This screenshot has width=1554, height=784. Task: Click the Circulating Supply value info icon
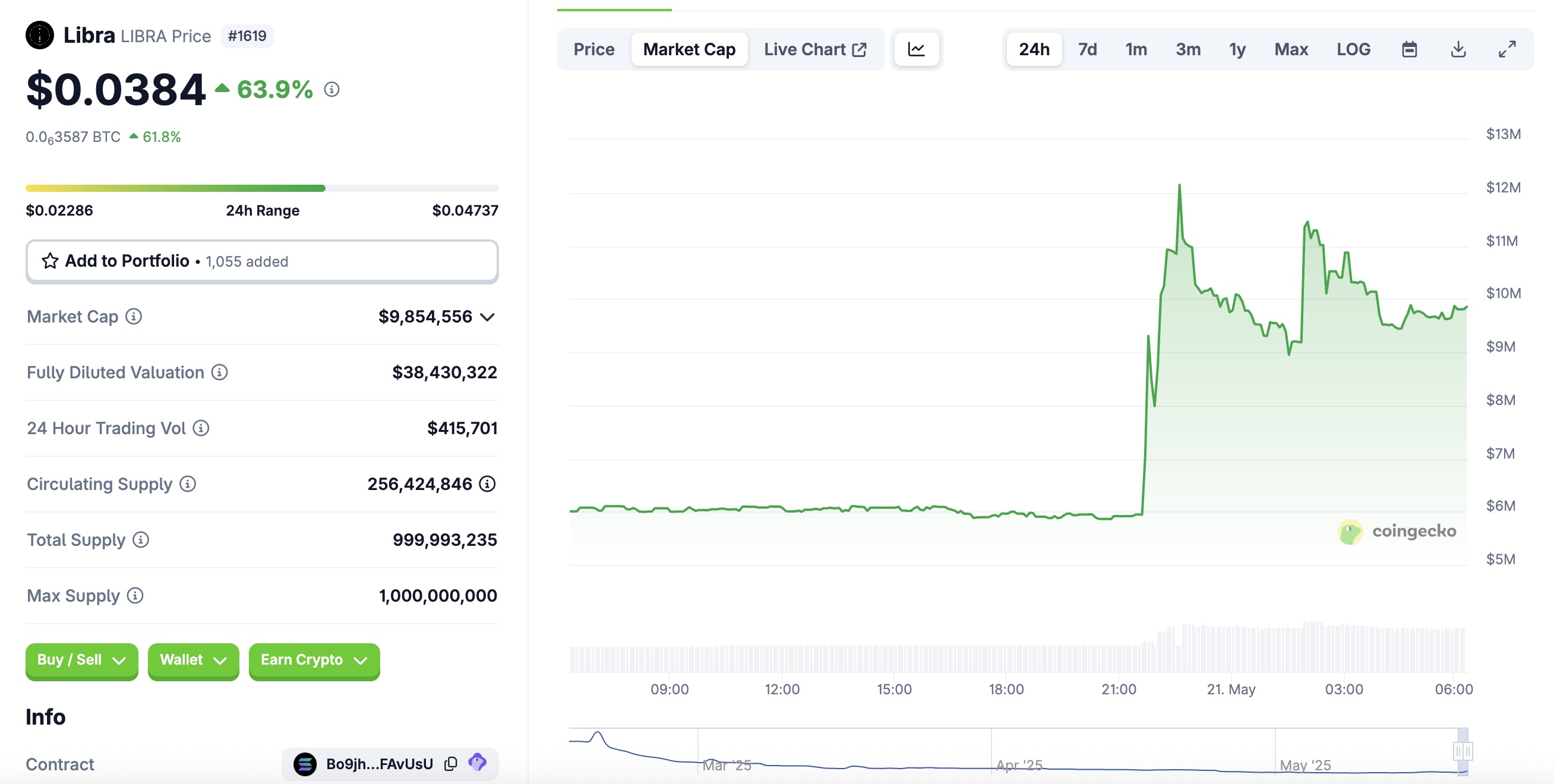coord(488,483)
